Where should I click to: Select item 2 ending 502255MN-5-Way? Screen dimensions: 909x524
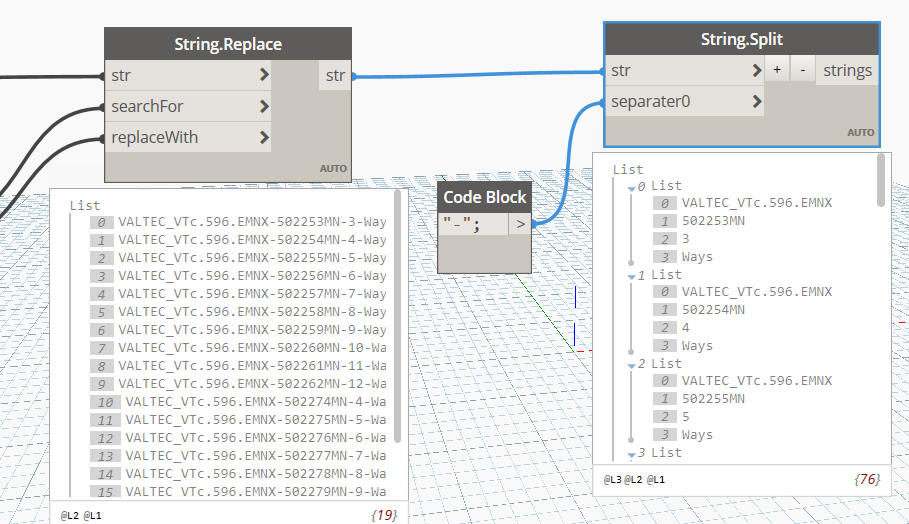pos(252,258)
